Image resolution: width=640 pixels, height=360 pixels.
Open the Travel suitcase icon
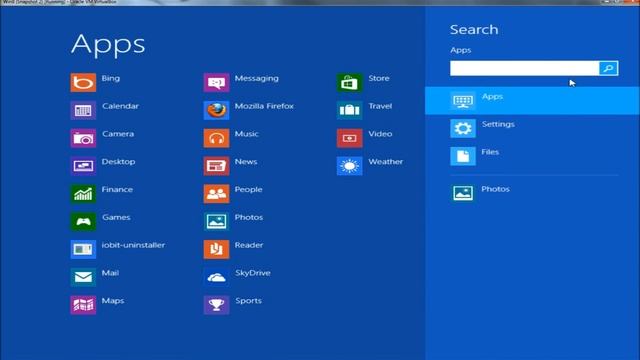pos(349,110)
